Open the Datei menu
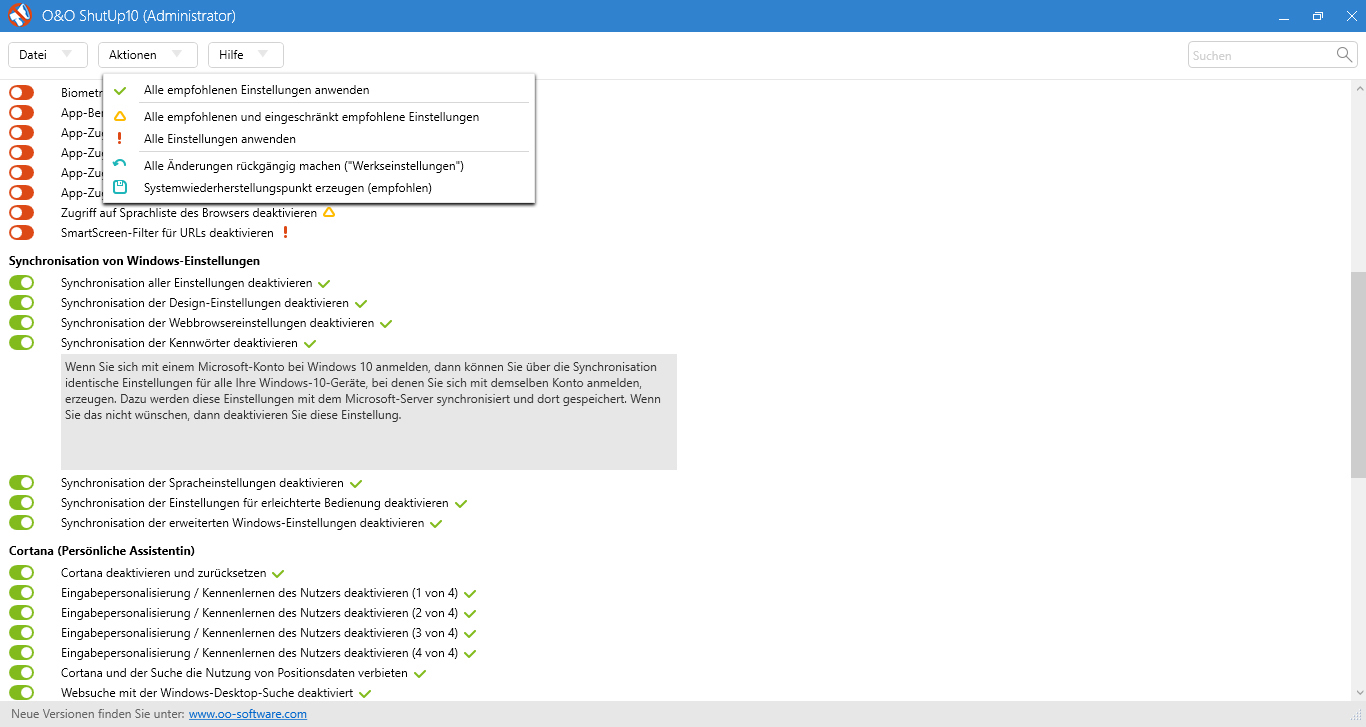 pyautogui.click(x=48, y=55)
